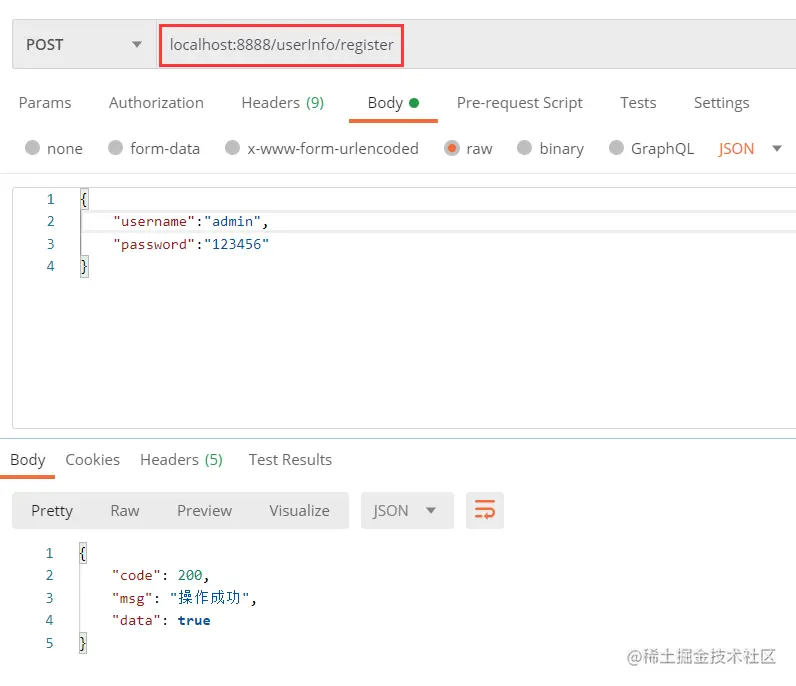Open response Headers (5) tab

(181, 460)
